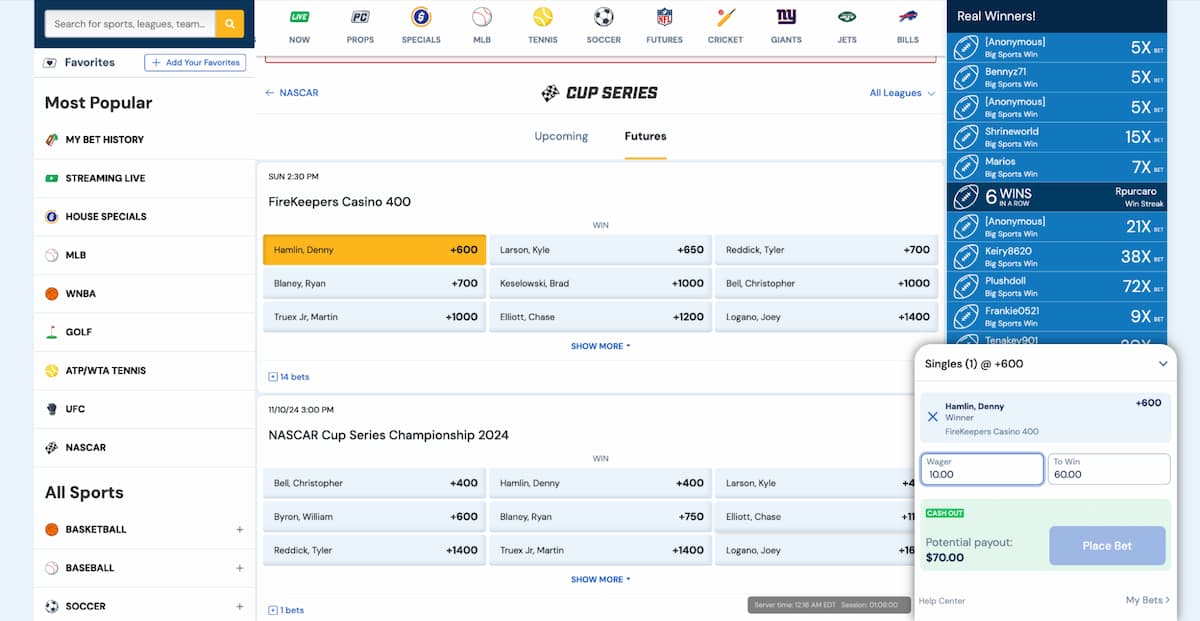Switch to the Futures tab
The width and height of the screenshot is (1200, 621).
pyautogui.click(x=645, y=136)
